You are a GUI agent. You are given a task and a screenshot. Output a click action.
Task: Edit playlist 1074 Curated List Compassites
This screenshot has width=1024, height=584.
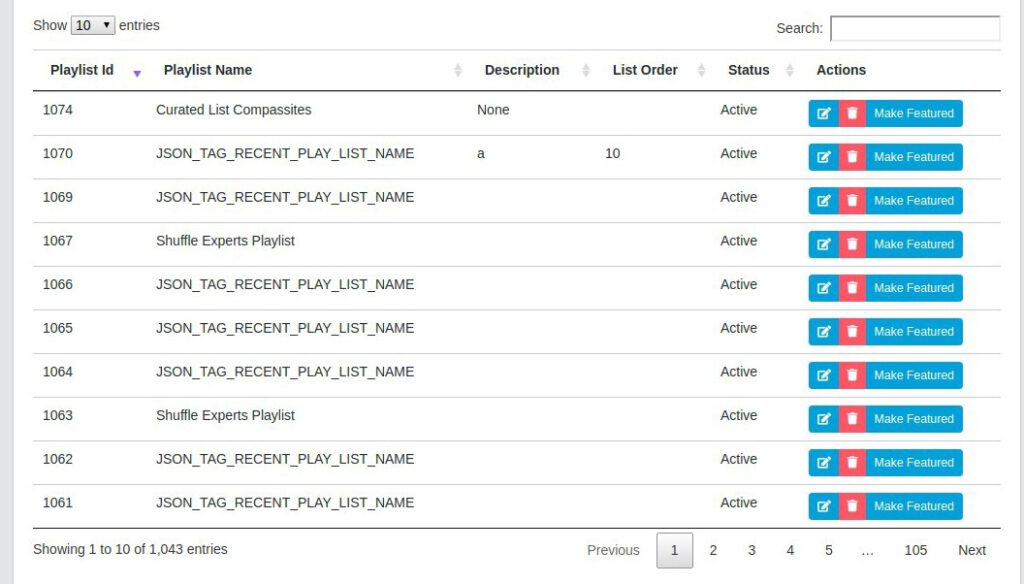point(824,113)
